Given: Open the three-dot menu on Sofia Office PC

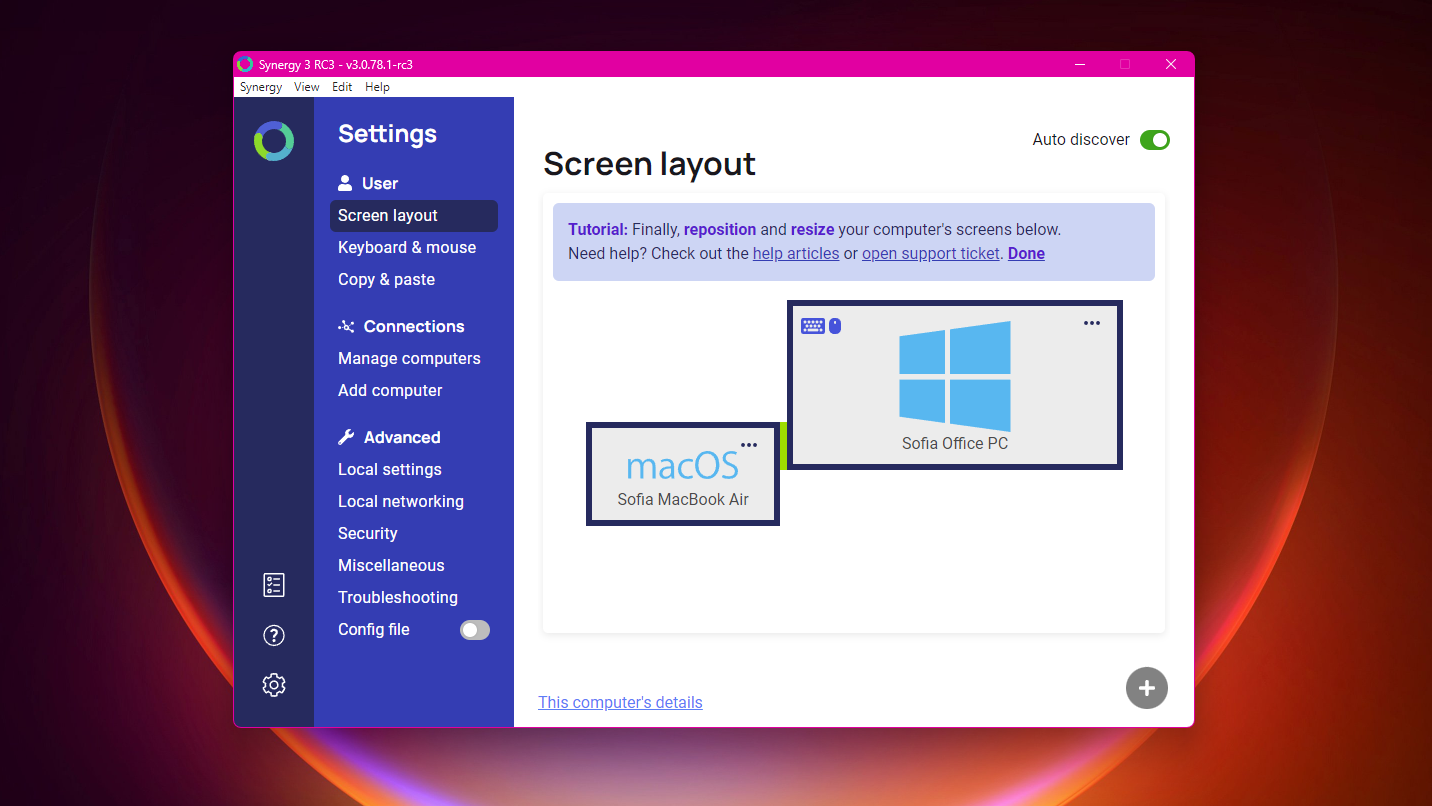Looking at the screenshot, I should [x=1092, y=323].
